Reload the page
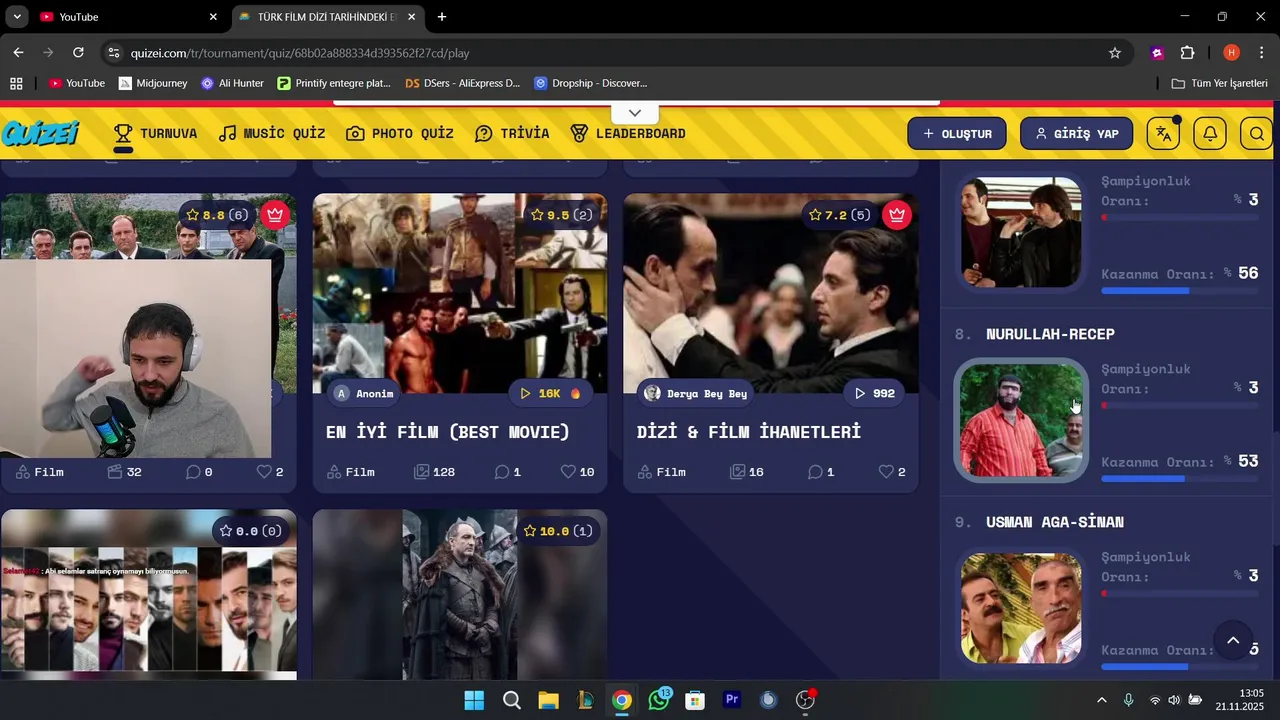The height and width of the screenshot is (720, 1280). (78, 53)
